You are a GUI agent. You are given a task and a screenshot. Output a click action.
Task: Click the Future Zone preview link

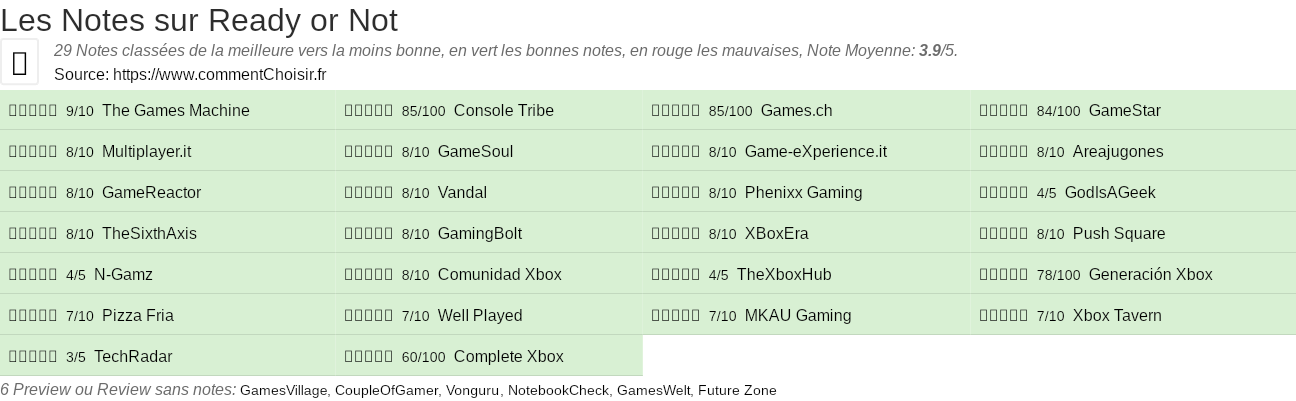pos(737,391)
